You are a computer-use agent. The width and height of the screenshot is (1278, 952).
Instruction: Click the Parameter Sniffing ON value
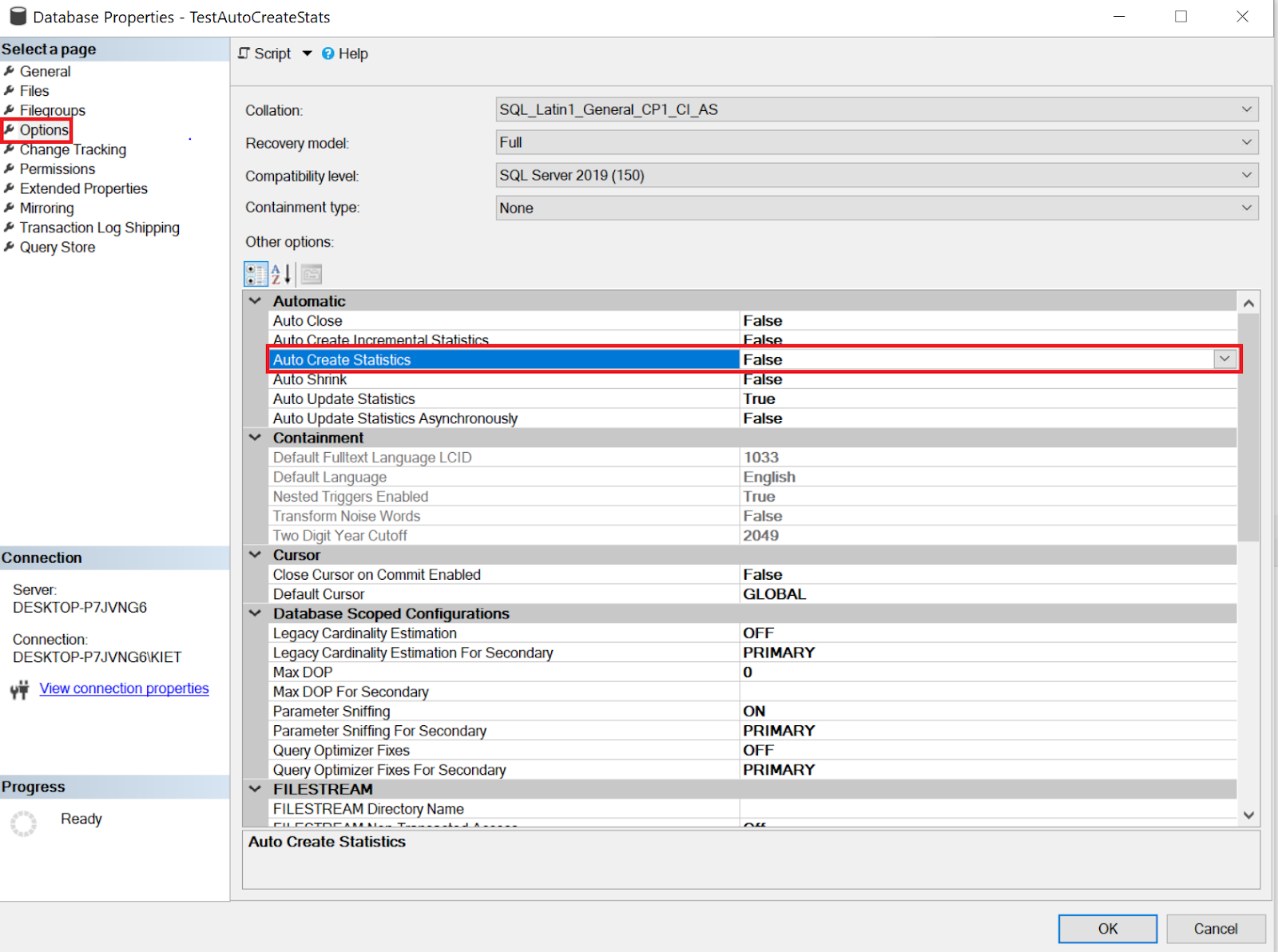click(x=988, y=712)
